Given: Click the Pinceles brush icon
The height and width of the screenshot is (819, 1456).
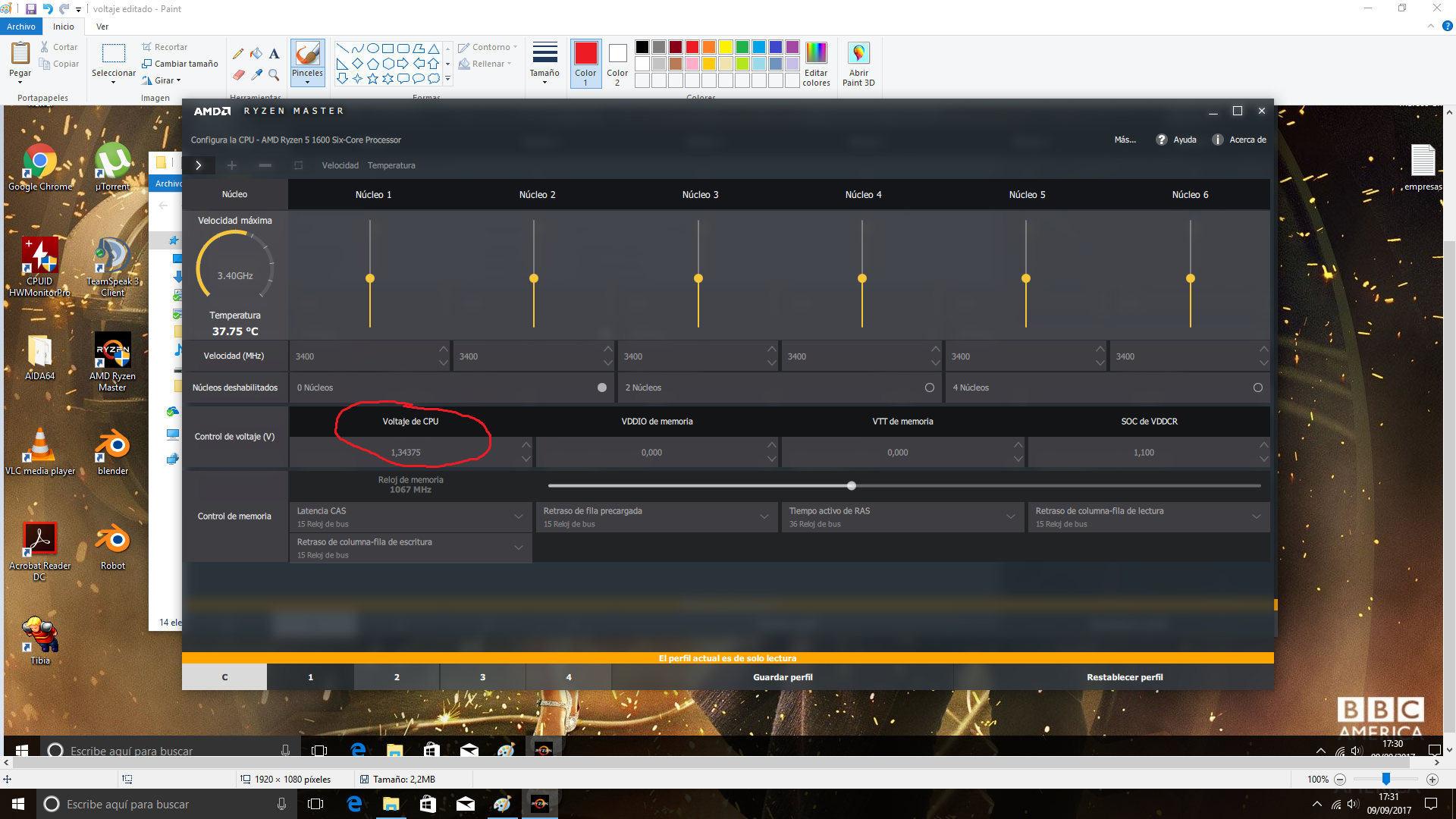Looking at the screenshot, I should [x=307, y=54].
